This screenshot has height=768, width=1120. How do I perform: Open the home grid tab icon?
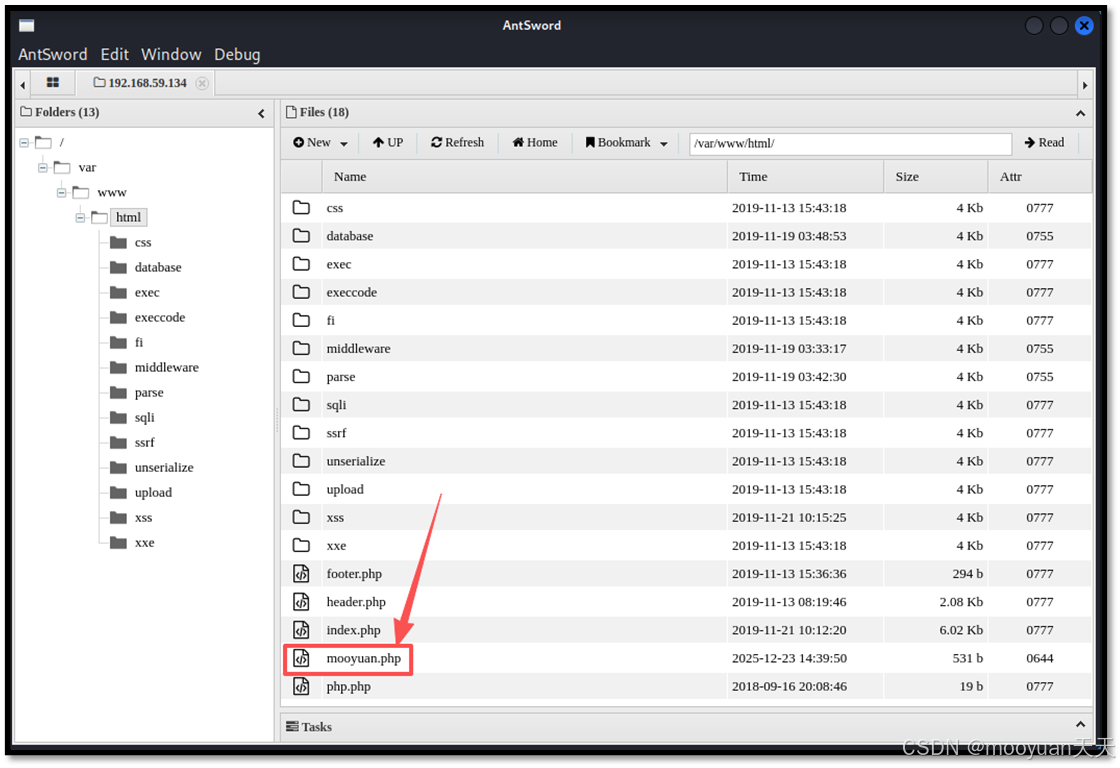pos(52,83)
